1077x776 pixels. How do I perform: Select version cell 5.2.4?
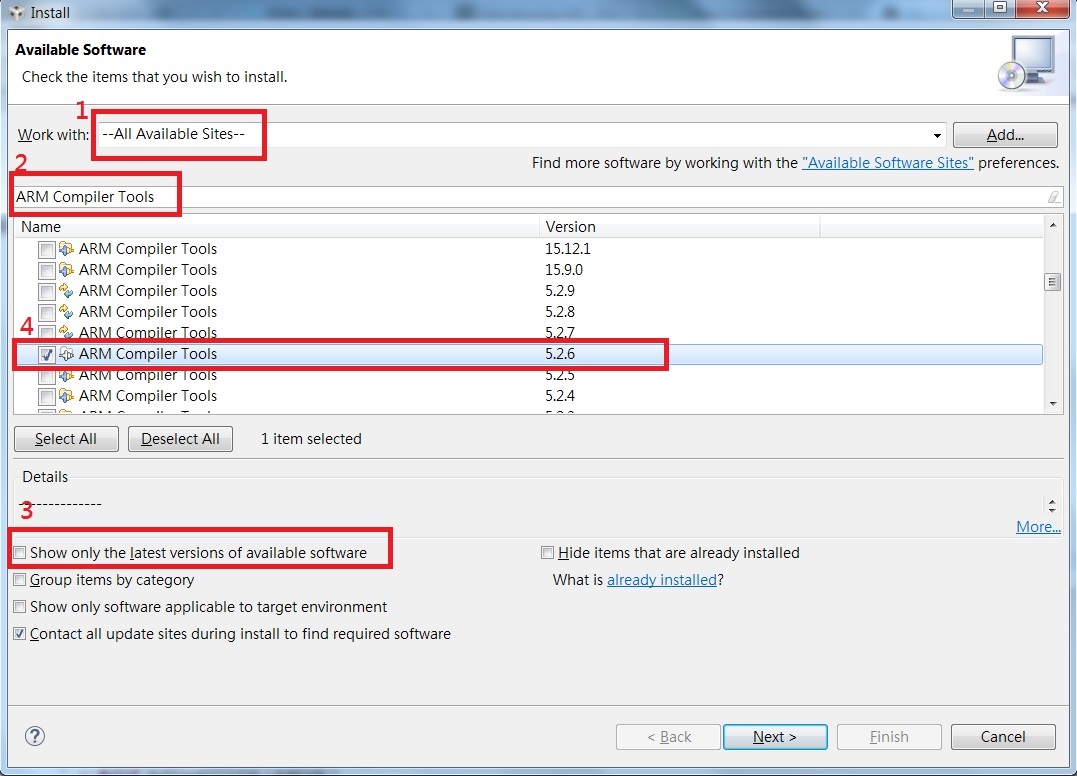pos(560,396)
